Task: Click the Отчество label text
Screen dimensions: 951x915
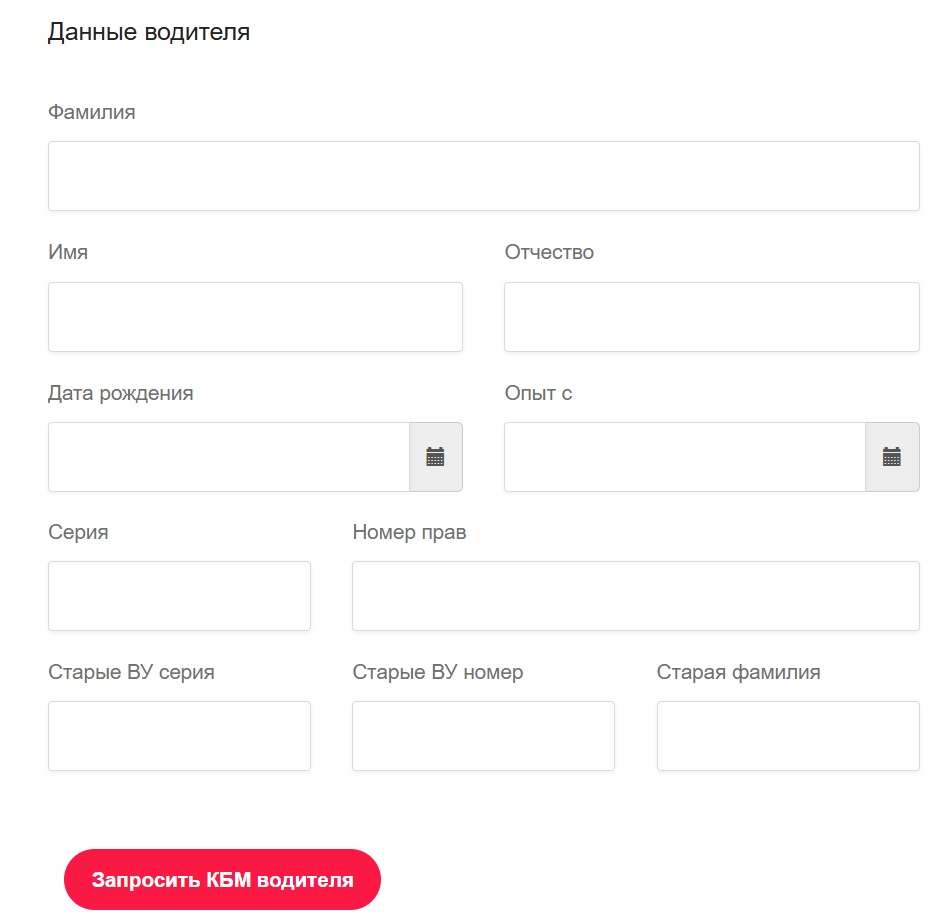Action: [549, 252]
